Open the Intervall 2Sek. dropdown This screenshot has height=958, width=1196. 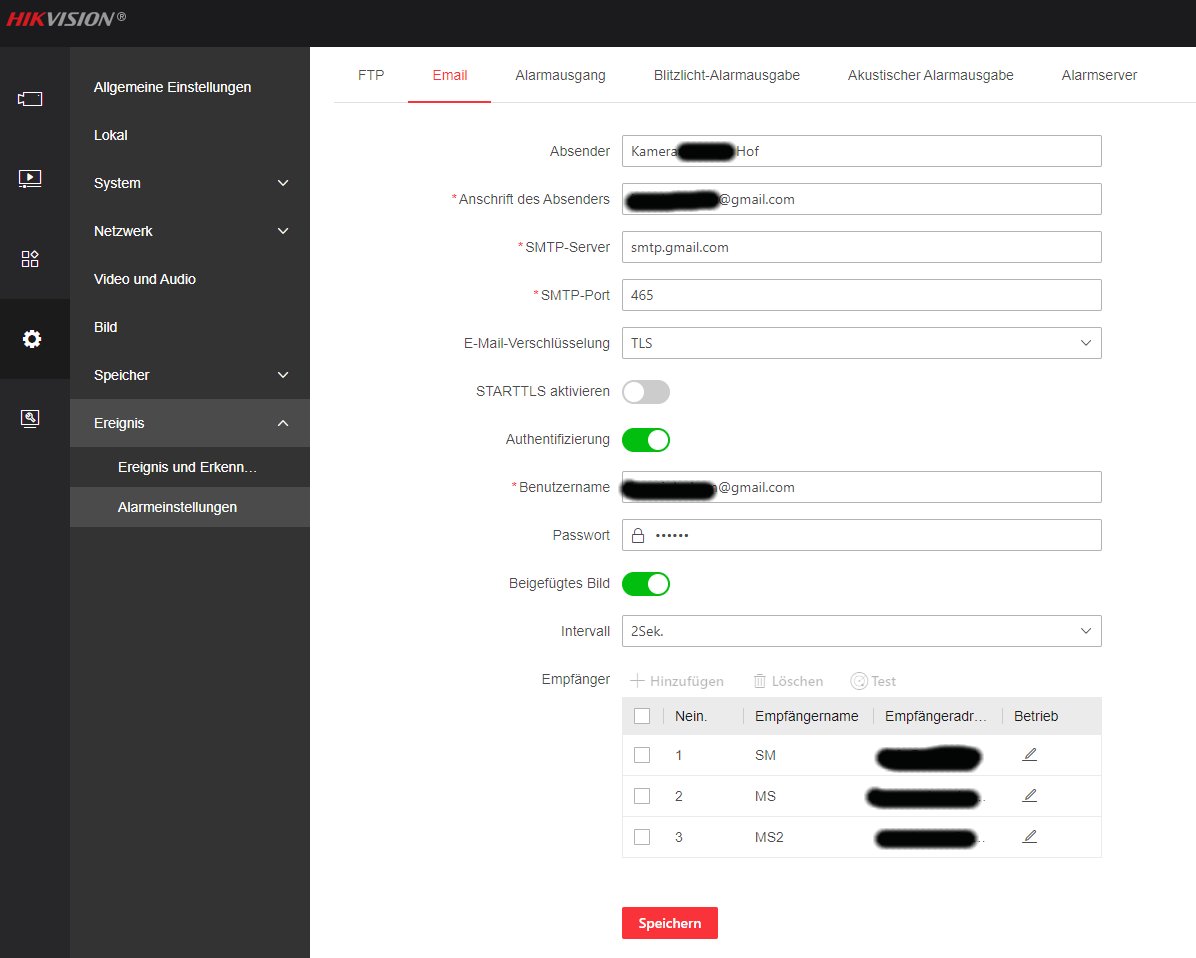click(x=862, y=632)
